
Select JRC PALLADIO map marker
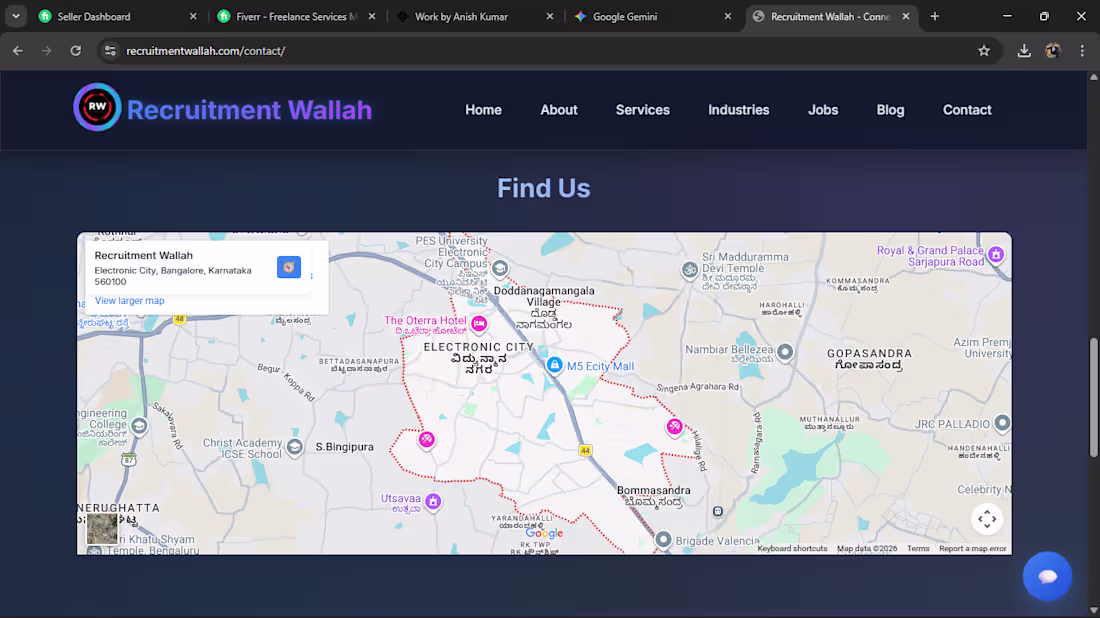1002,423
